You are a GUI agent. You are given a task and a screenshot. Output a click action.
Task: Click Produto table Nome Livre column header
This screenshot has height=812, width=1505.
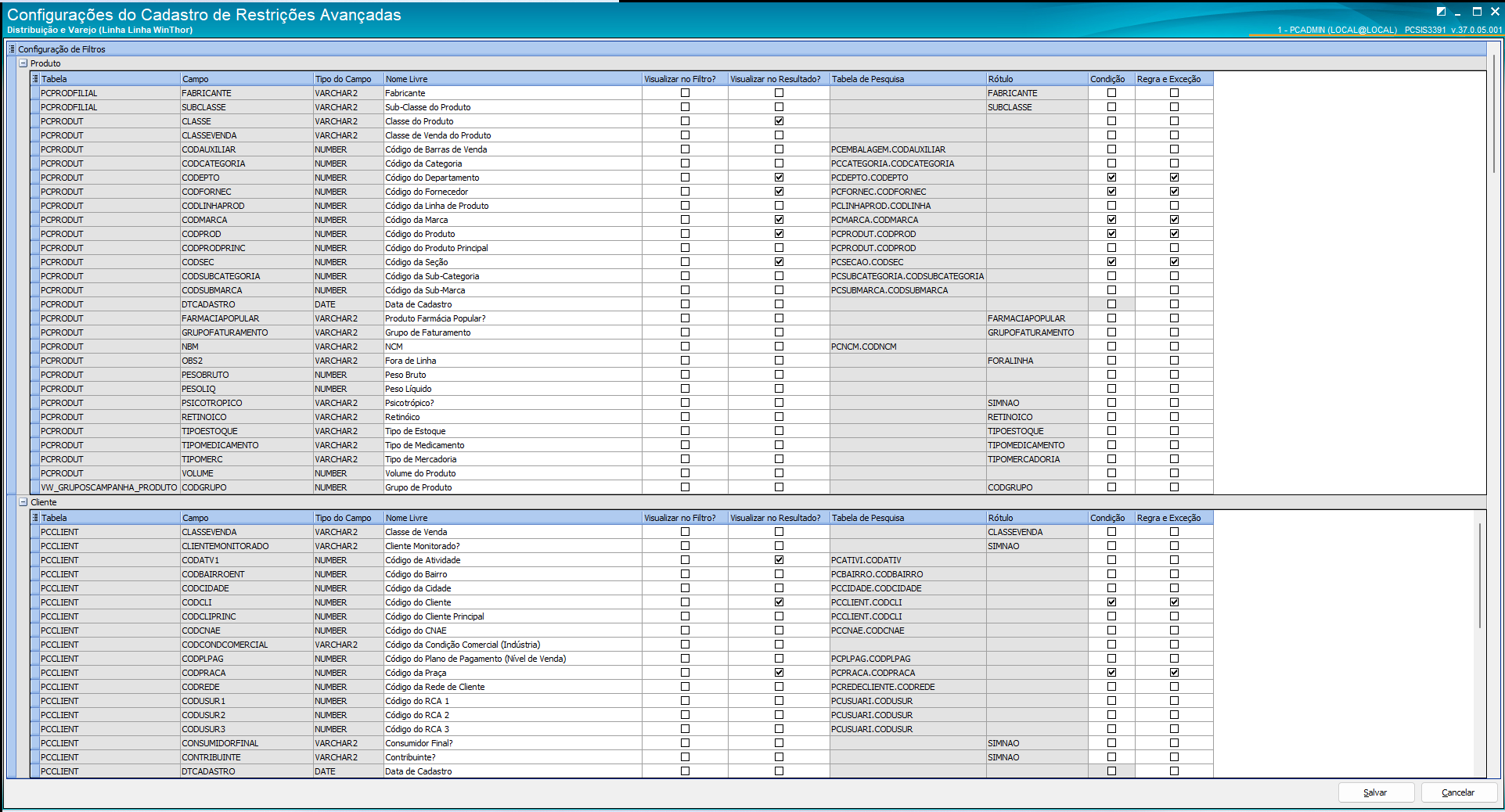click(513, 79)
